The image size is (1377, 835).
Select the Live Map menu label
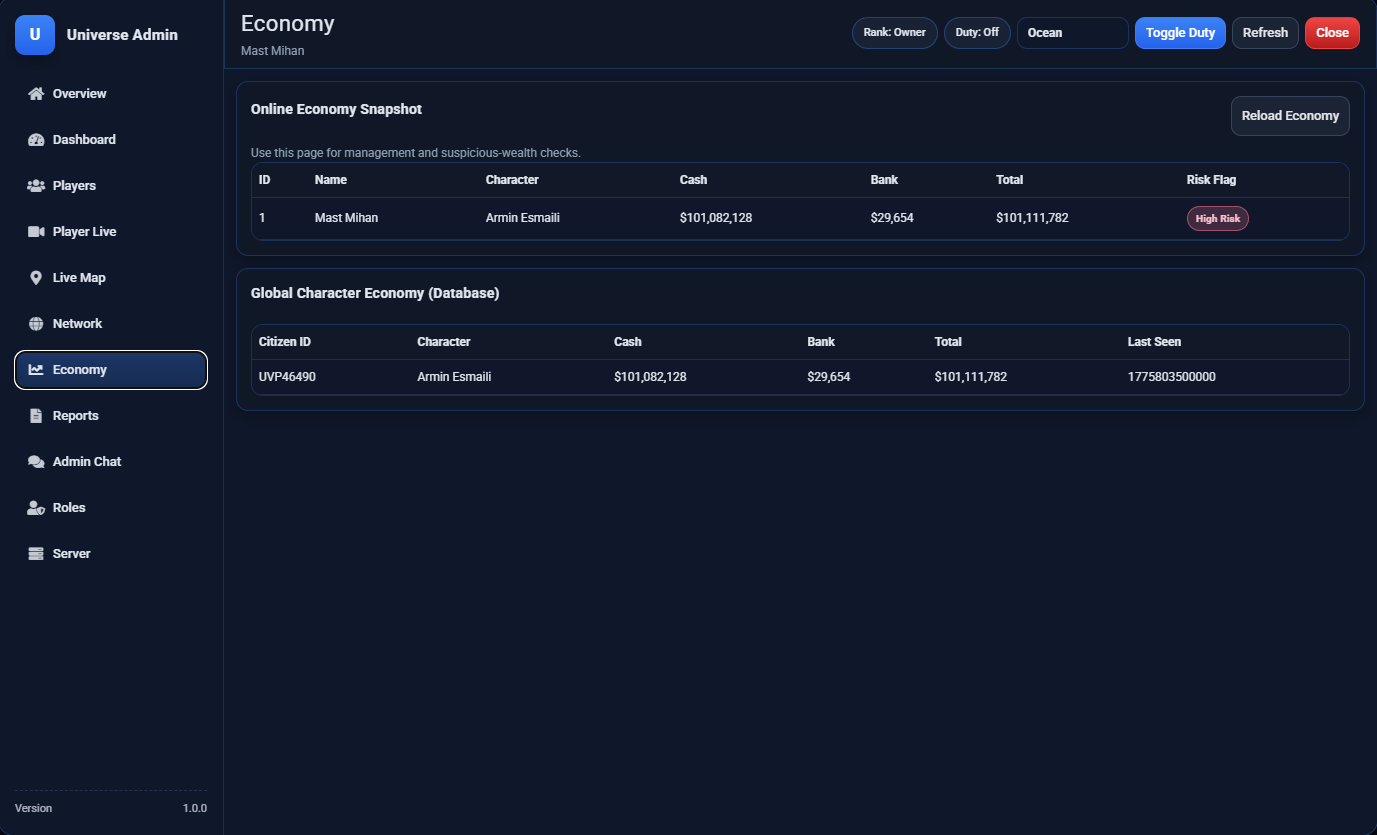pyautogui.click(x=79, y=278)
